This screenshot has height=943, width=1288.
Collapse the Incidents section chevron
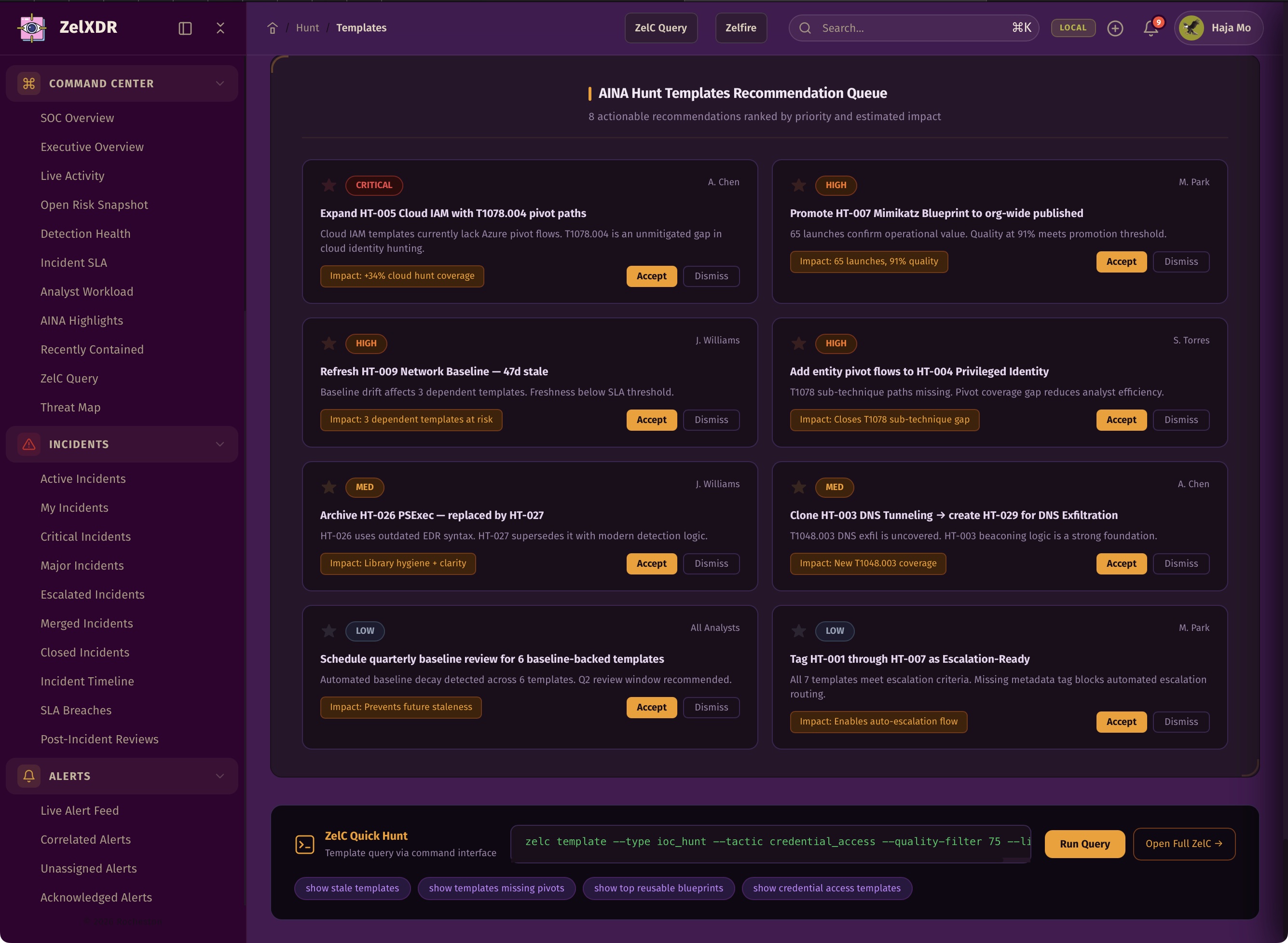220,444
